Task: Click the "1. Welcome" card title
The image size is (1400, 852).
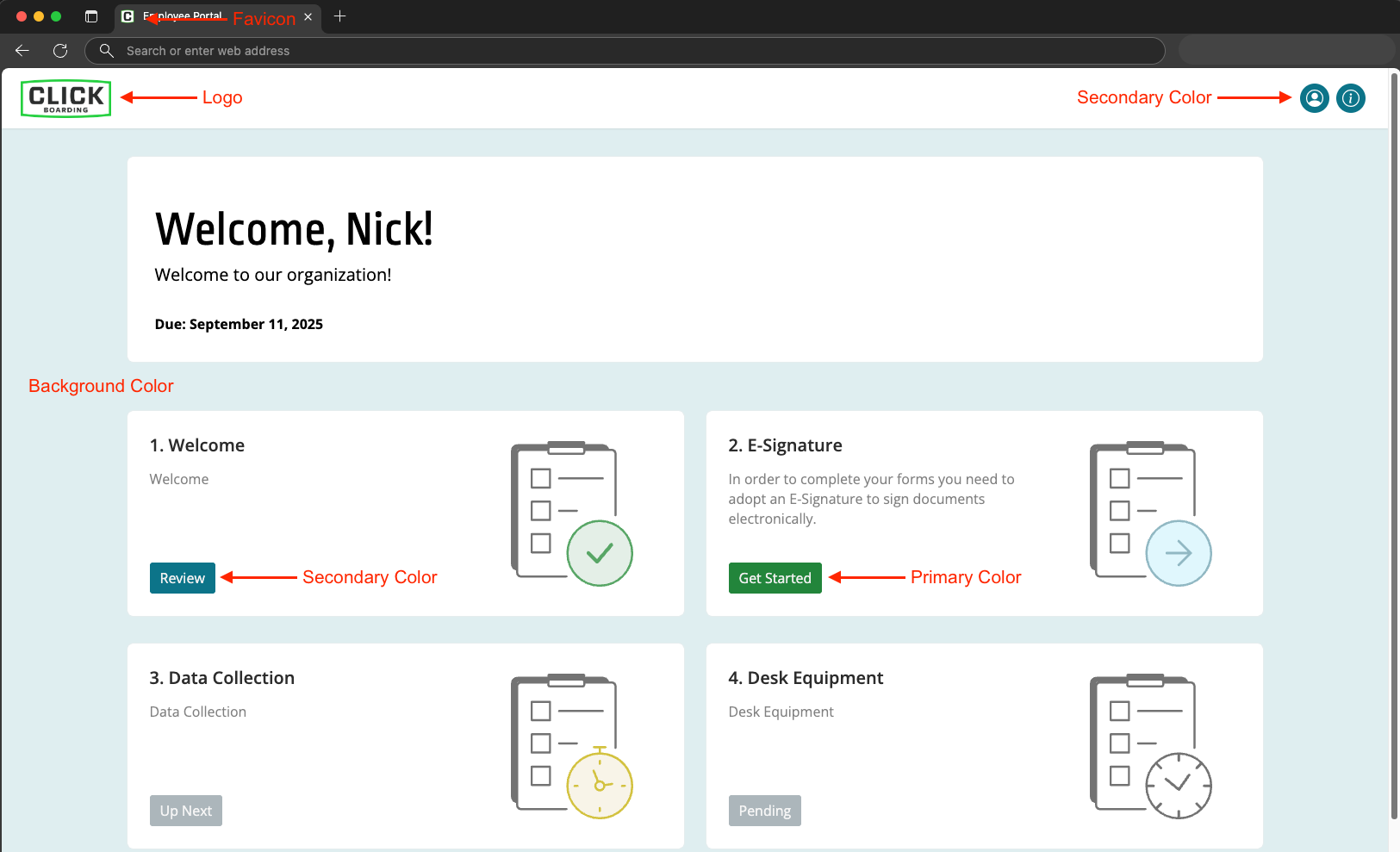Action: point(197,445)
